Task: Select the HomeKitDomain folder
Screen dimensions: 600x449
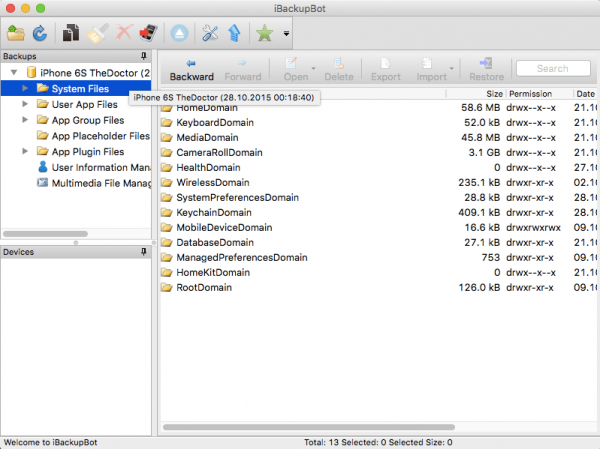Action: pyautogui.click(x=213, y=273)
